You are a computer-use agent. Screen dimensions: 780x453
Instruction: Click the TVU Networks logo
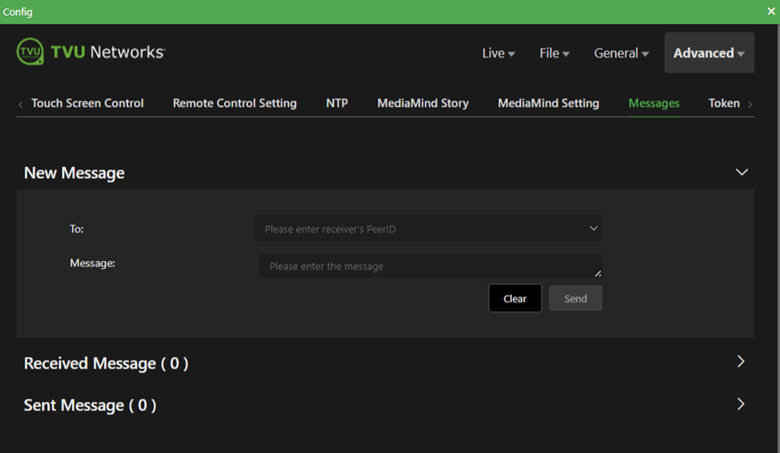[91, 52]
